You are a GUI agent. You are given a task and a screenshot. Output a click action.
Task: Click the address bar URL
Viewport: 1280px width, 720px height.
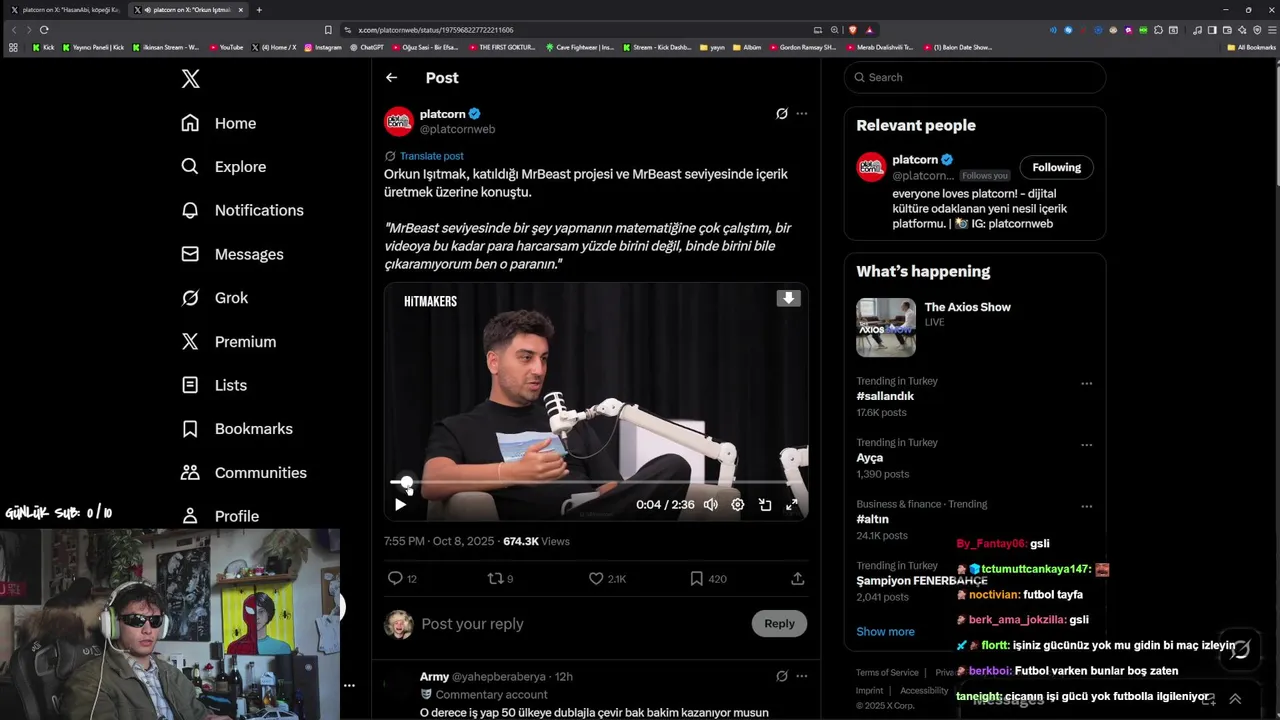(x=436, y=30)
